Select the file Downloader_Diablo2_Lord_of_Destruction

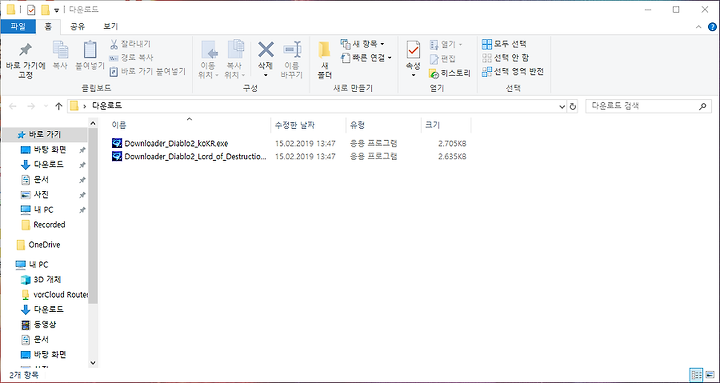coord(189,157)
